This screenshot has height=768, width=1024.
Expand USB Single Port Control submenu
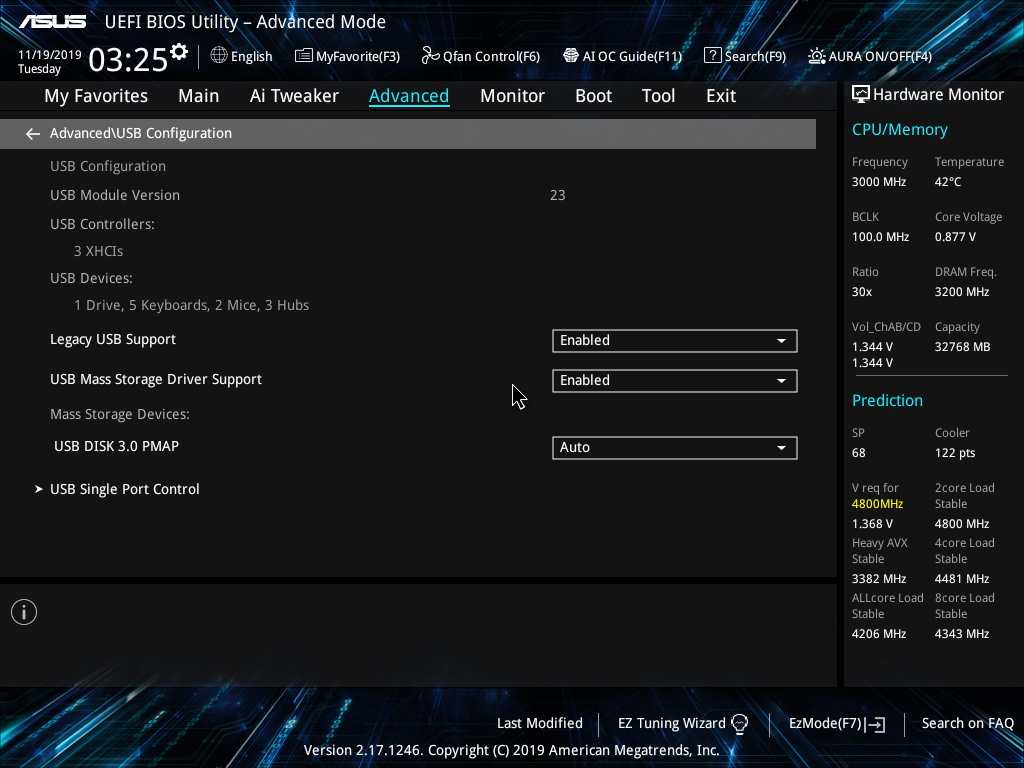[124, 489]
